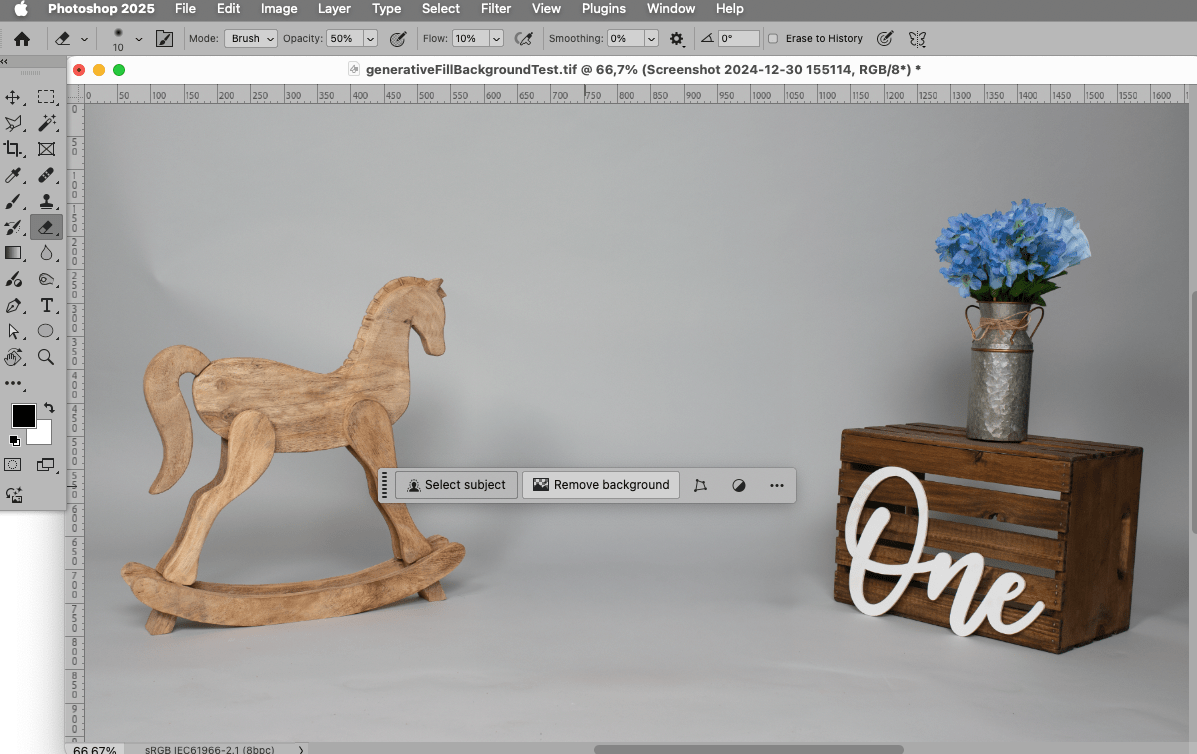Enable the Erase to History checkbox
Viewport: 1197px width, 754px height.
[x=772, y=38]
